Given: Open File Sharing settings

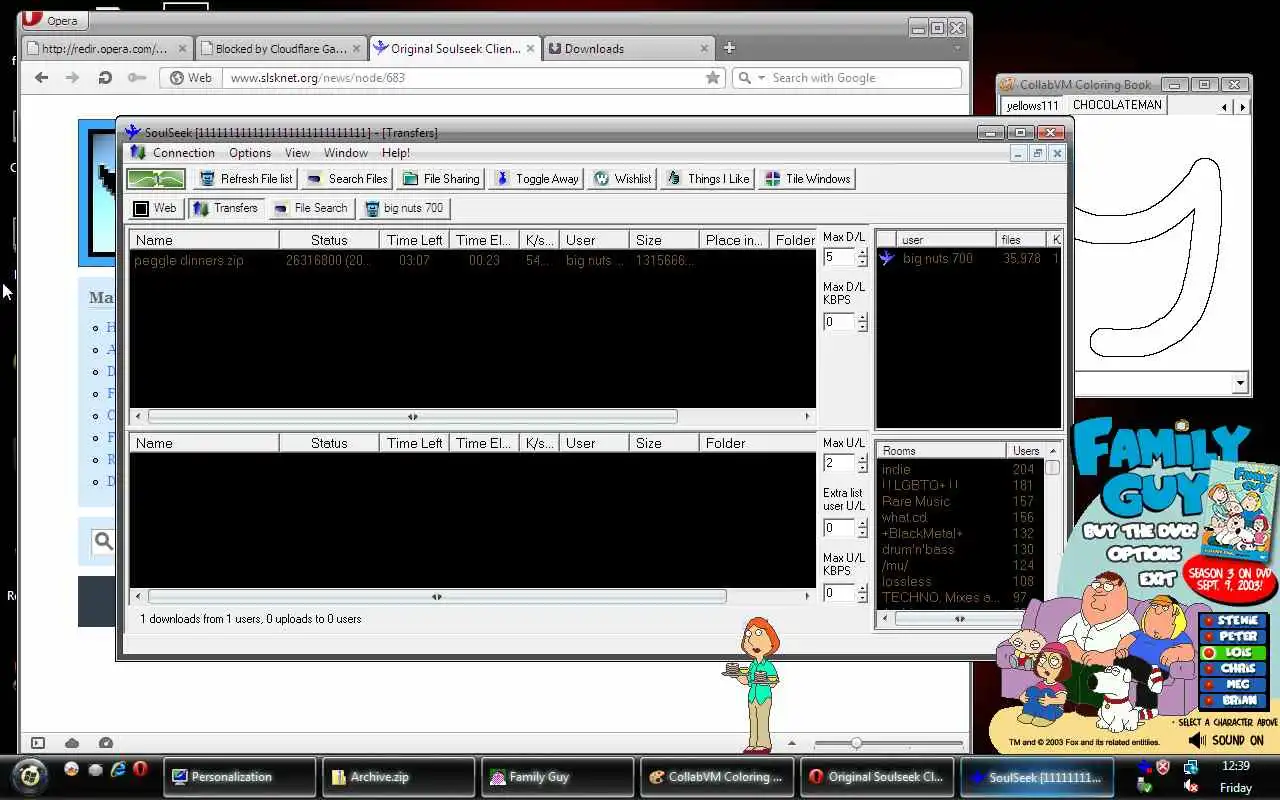Looking at the screenshot, I should pyautogui.click(x=441, y=179).
